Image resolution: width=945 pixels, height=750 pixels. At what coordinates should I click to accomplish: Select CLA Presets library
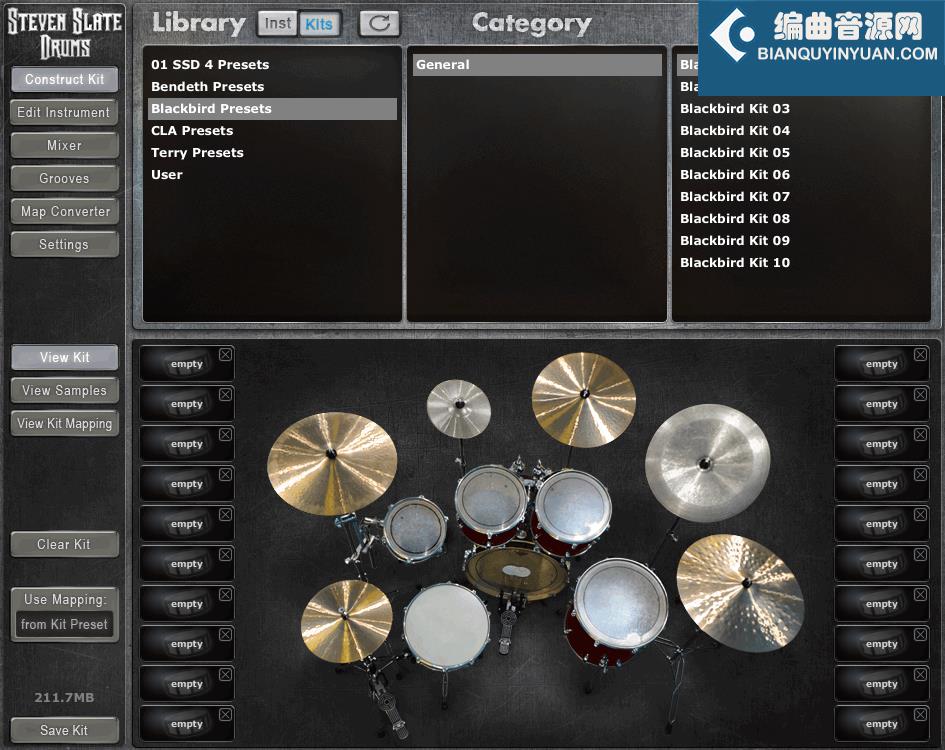[x=272, y=131]
